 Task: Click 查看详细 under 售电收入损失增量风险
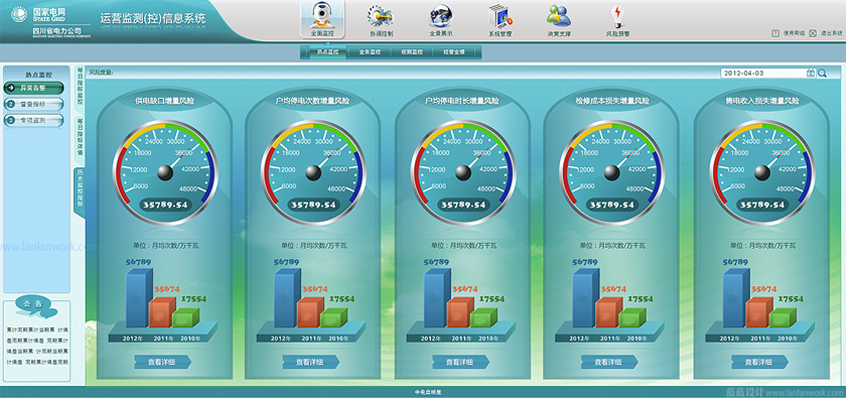pyautogui.click(x=760, y=362)
